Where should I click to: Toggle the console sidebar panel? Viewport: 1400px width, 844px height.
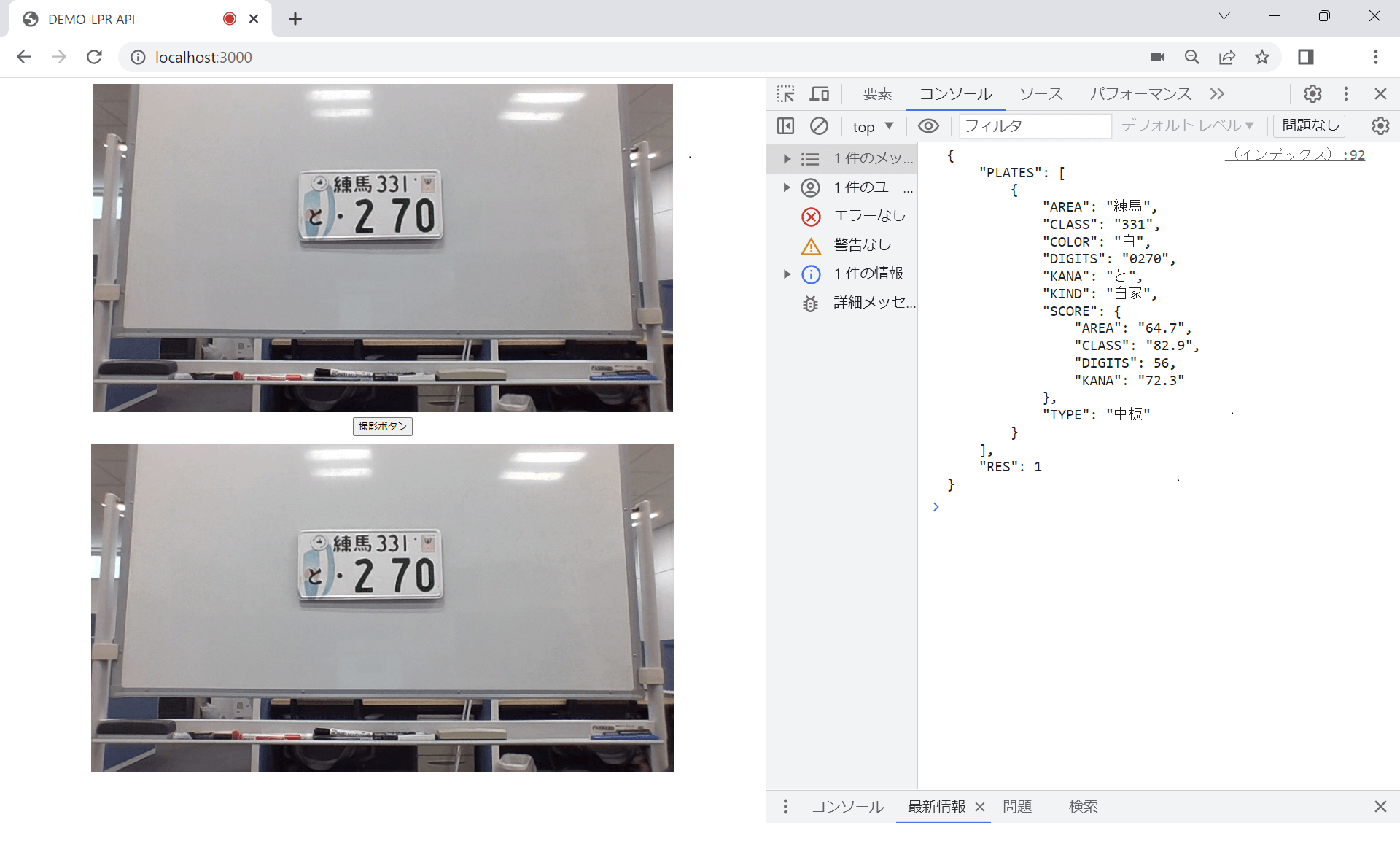(x=786, y=125)
